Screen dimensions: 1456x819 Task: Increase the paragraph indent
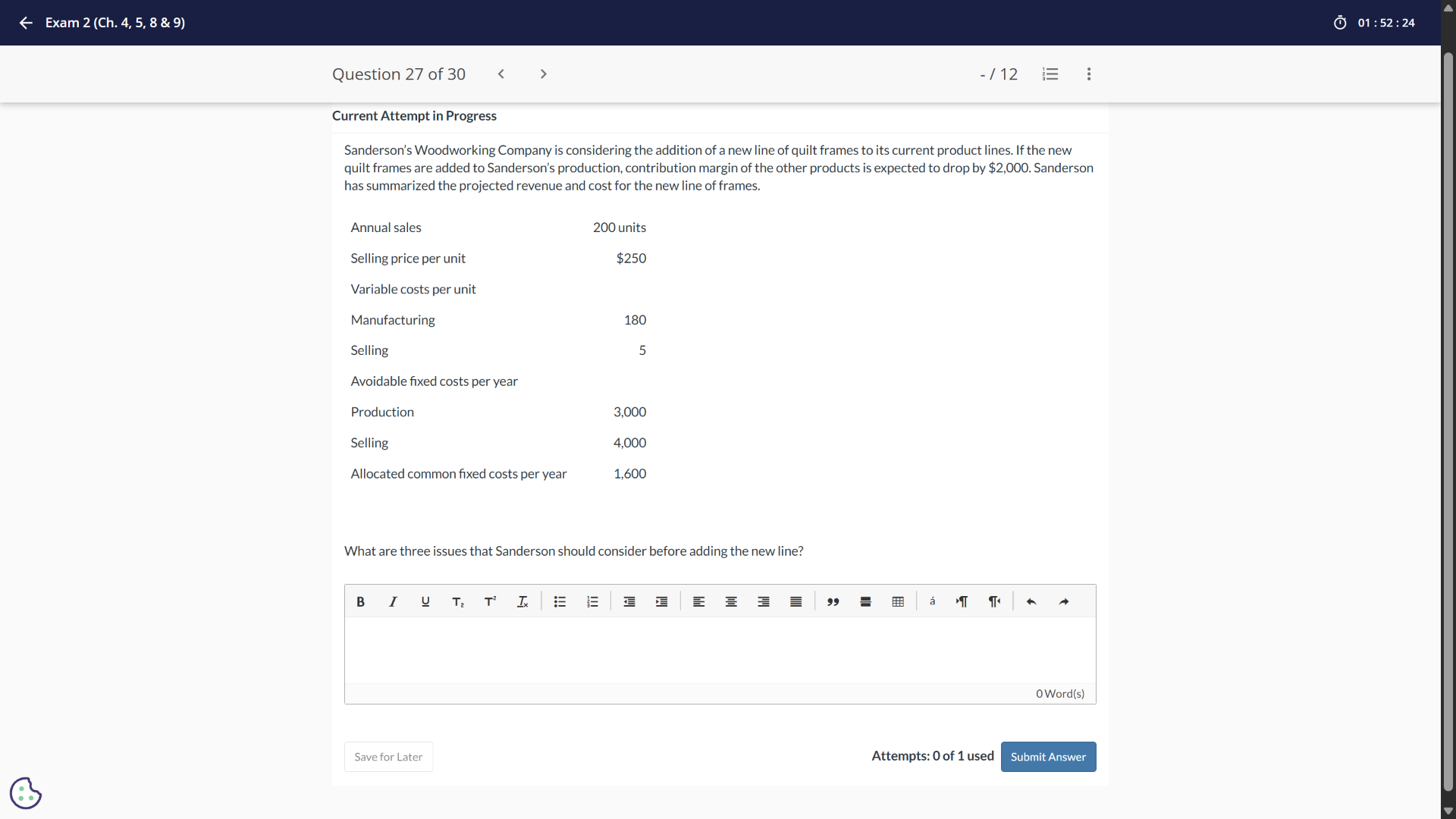coord(662,601)
